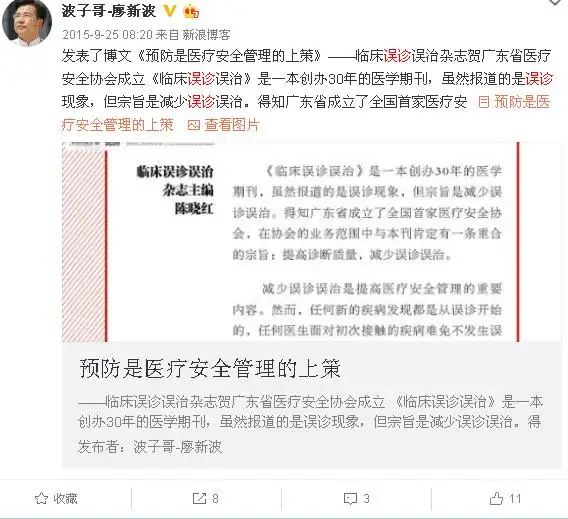Click the repost icon with count 8
The image size is (568, 519).
pos(199,499)
